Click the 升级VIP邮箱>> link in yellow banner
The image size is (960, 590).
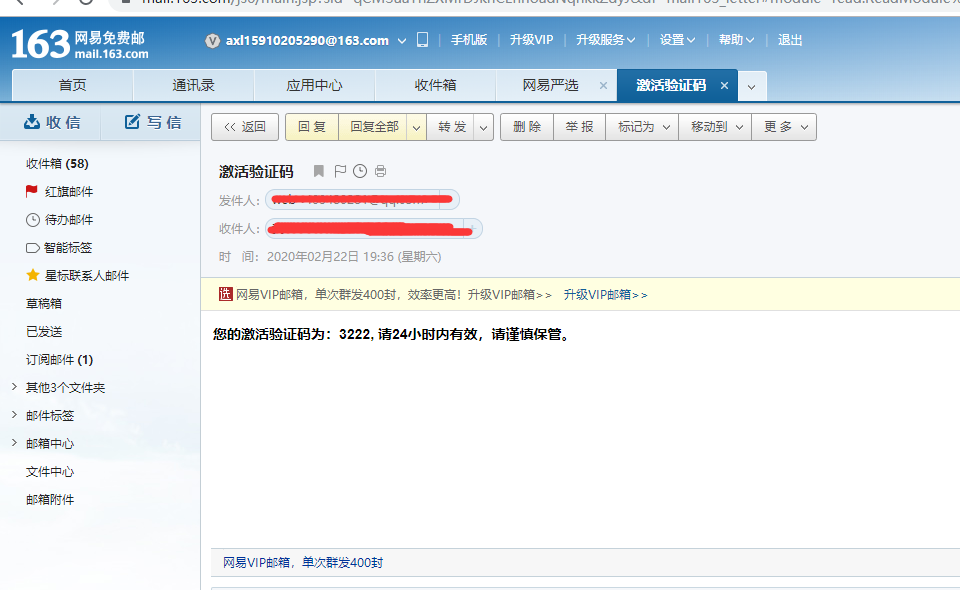[x=605, y=295]
